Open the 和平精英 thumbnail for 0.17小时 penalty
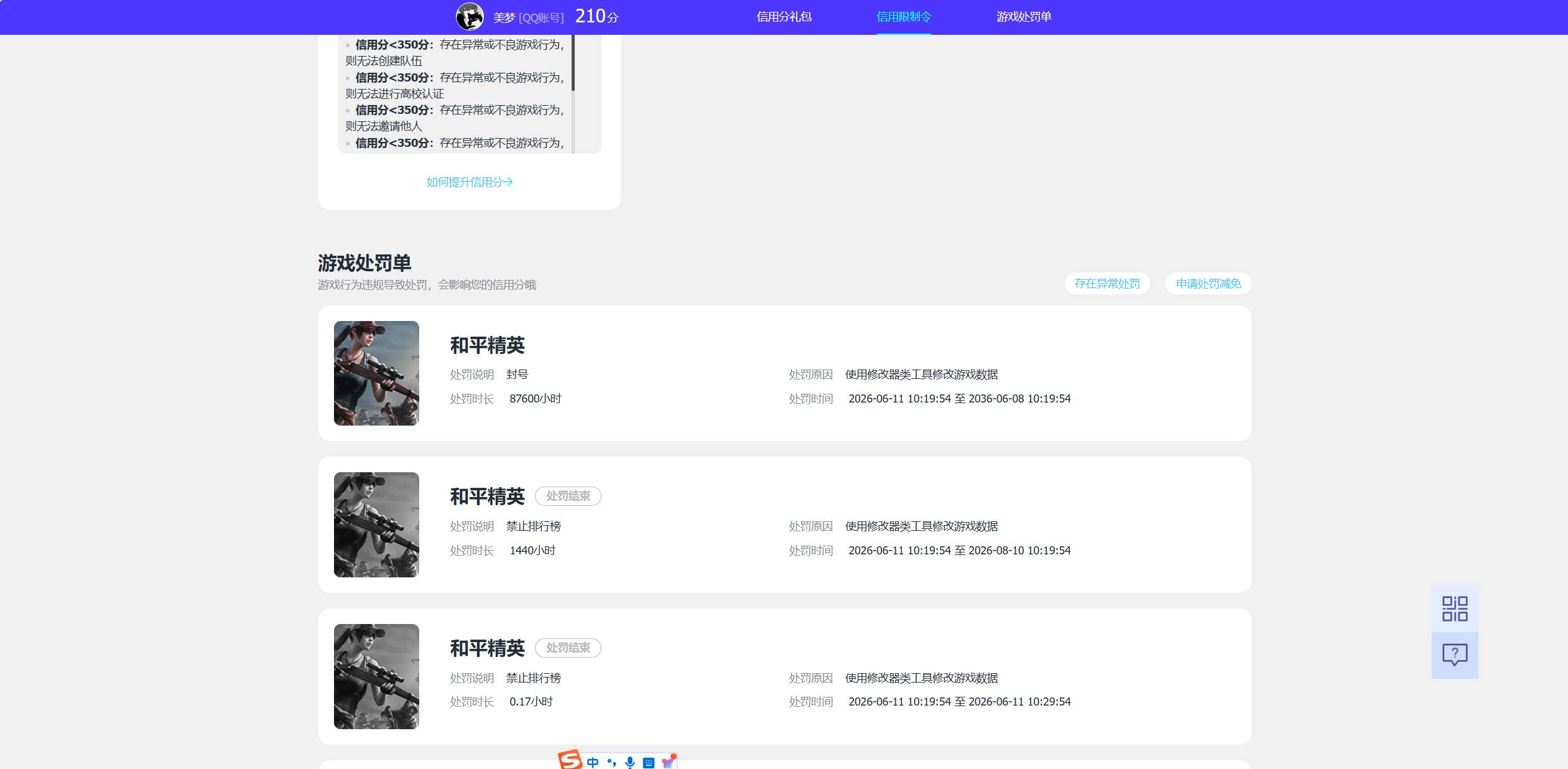Image resolution: width=1568 pixels, height=769 pixels. click(376, 676)
